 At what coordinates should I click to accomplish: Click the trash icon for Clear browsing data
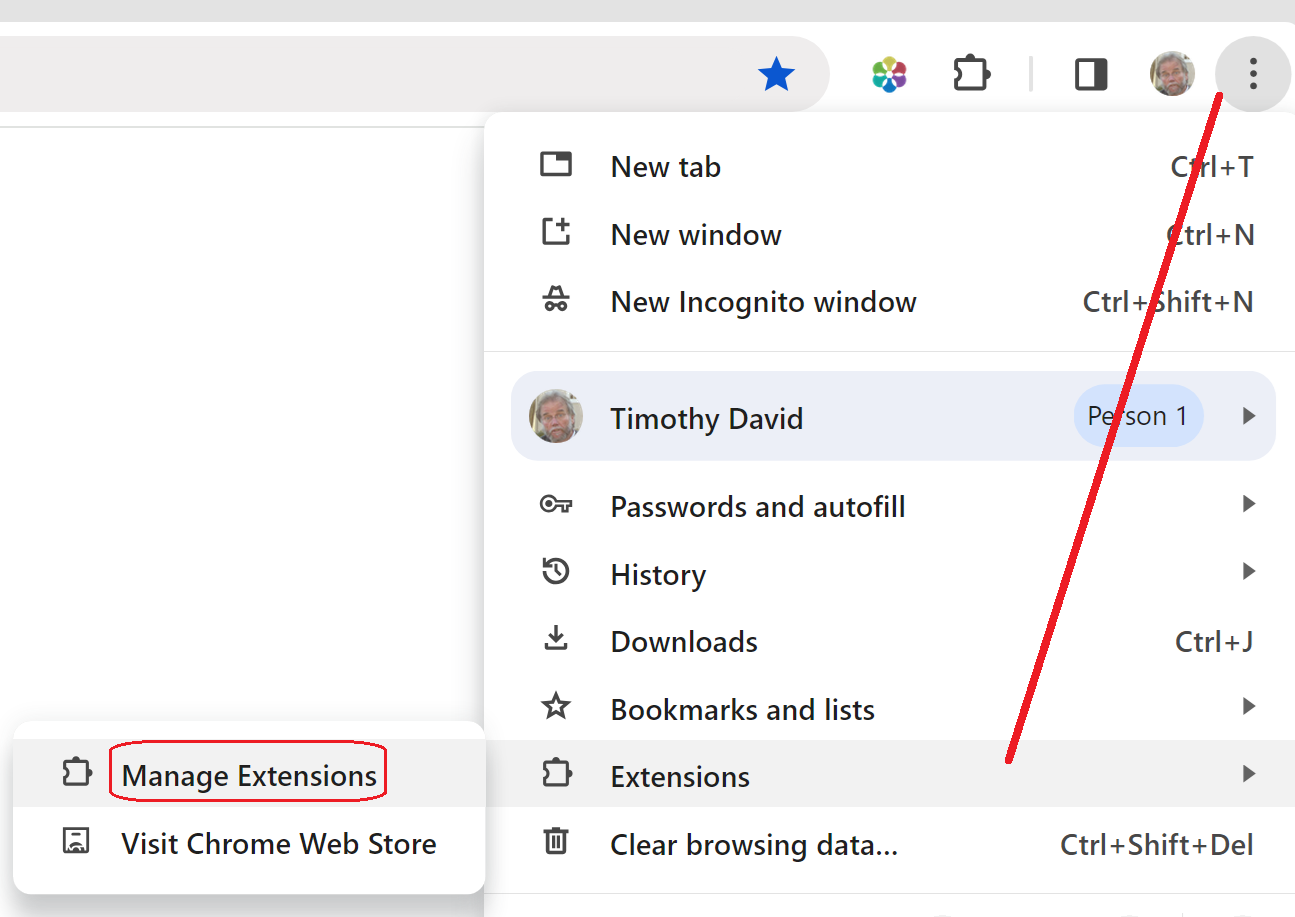(556, 843)
